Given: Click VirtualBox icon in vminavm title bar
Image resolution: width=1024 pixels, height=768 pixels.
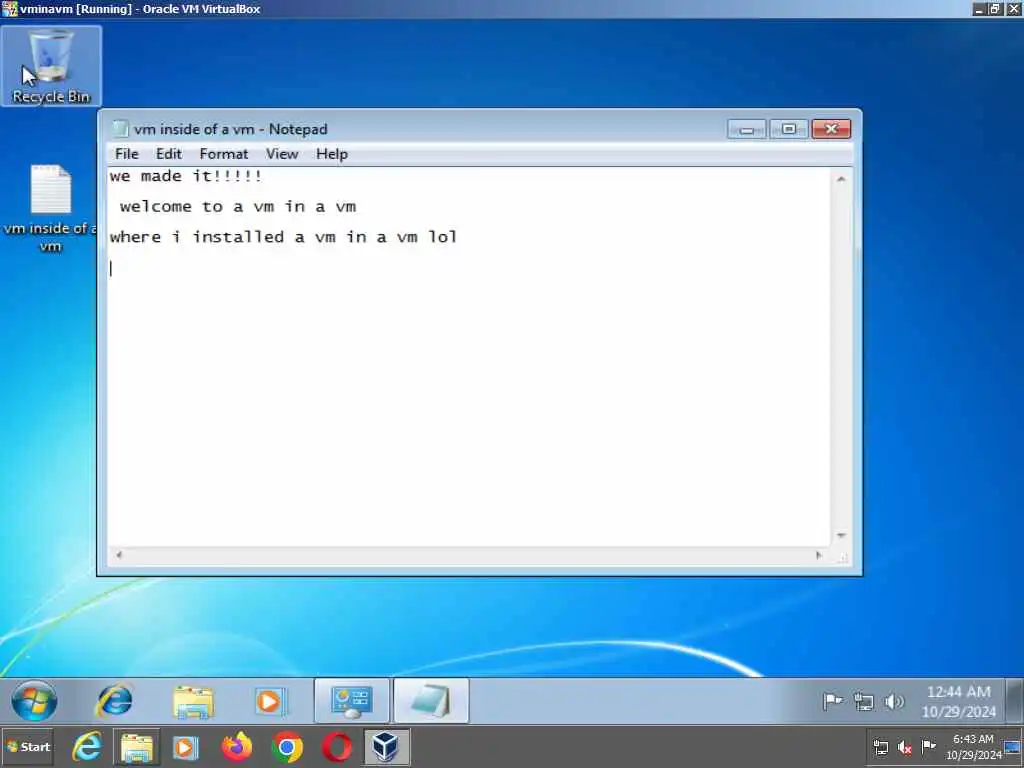Looking at the screenshot, I should tap(9, 9).
